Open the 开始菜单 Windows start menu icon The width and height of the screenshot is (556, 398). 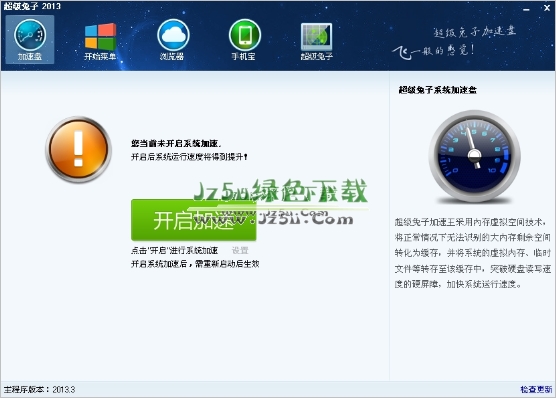point(100,41)
